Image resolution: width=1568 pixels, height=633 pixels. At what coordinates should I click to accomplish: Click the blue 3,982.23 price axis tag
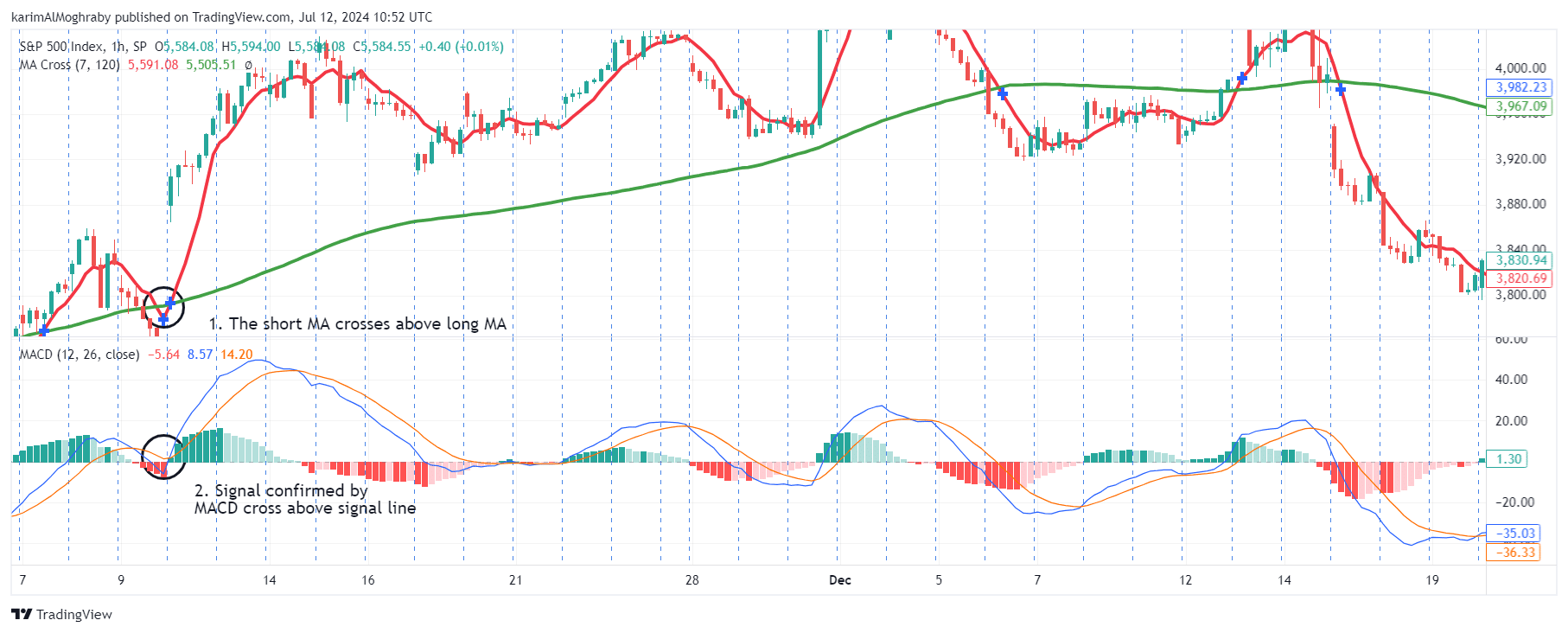1520,87
